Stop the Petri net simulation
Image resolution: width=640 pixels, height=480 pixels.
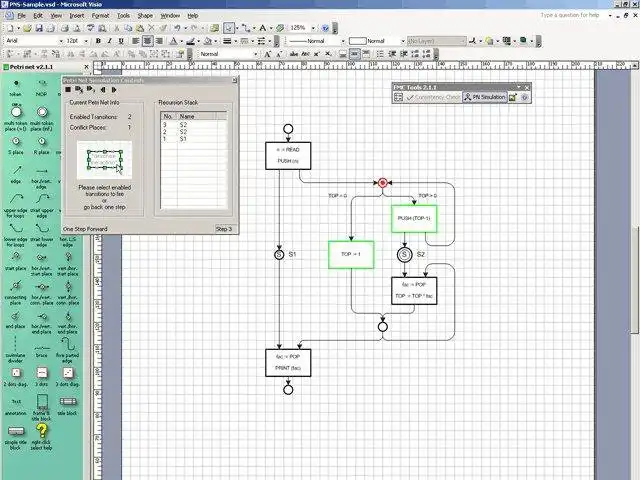[x=68, y=90]
